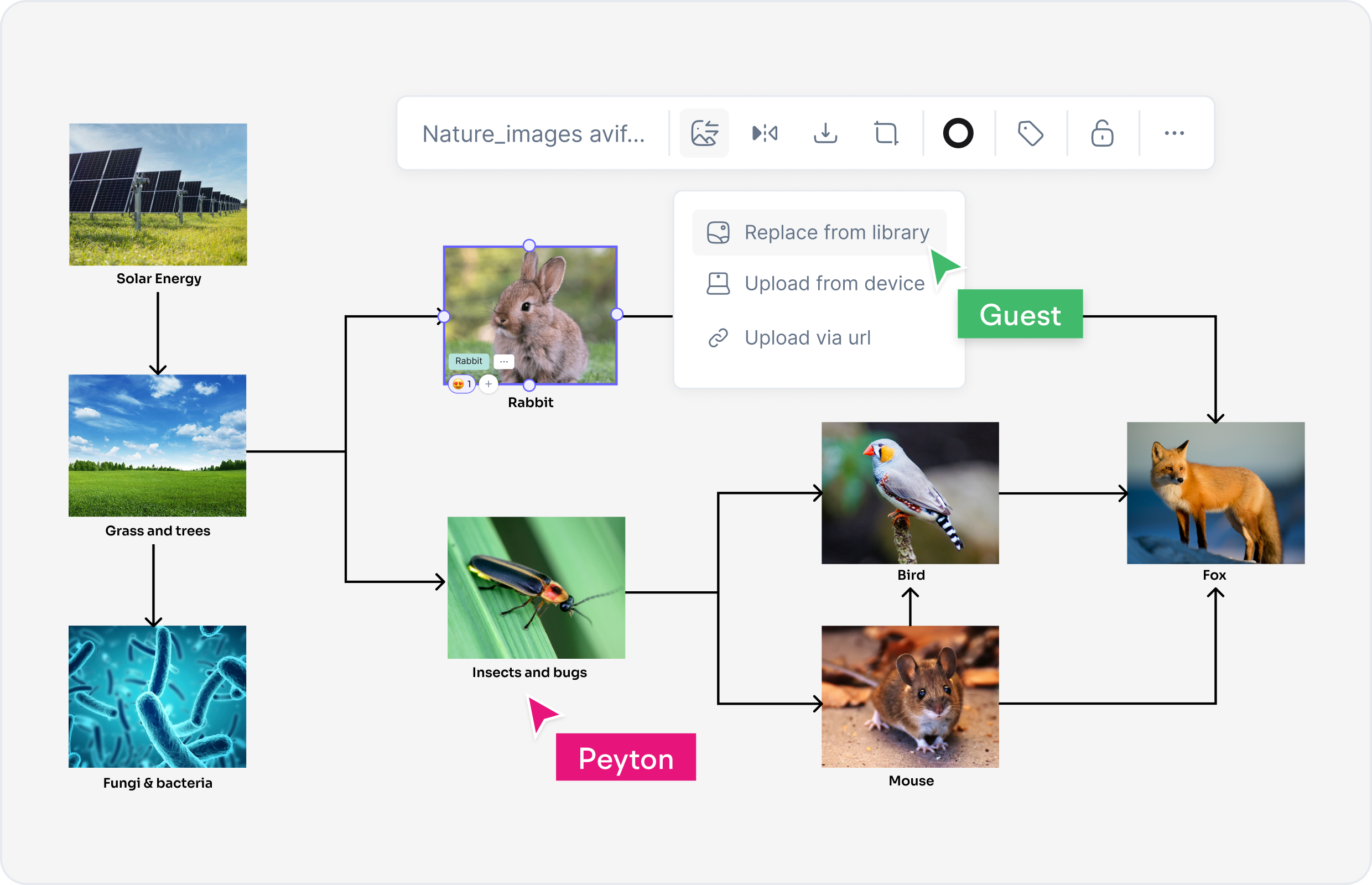Open the Crop tool
The image size is (1372, 885).
[887, 133]
